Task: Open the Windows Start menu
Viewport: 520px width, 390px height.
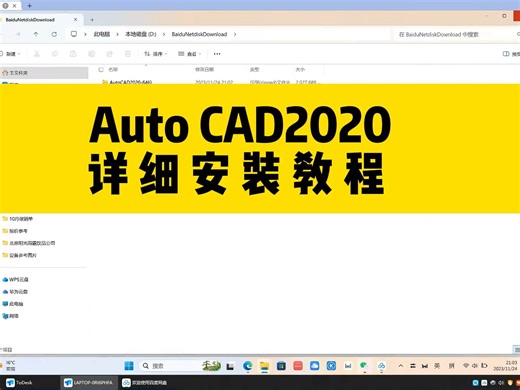Action: click(x=129, y=366)
